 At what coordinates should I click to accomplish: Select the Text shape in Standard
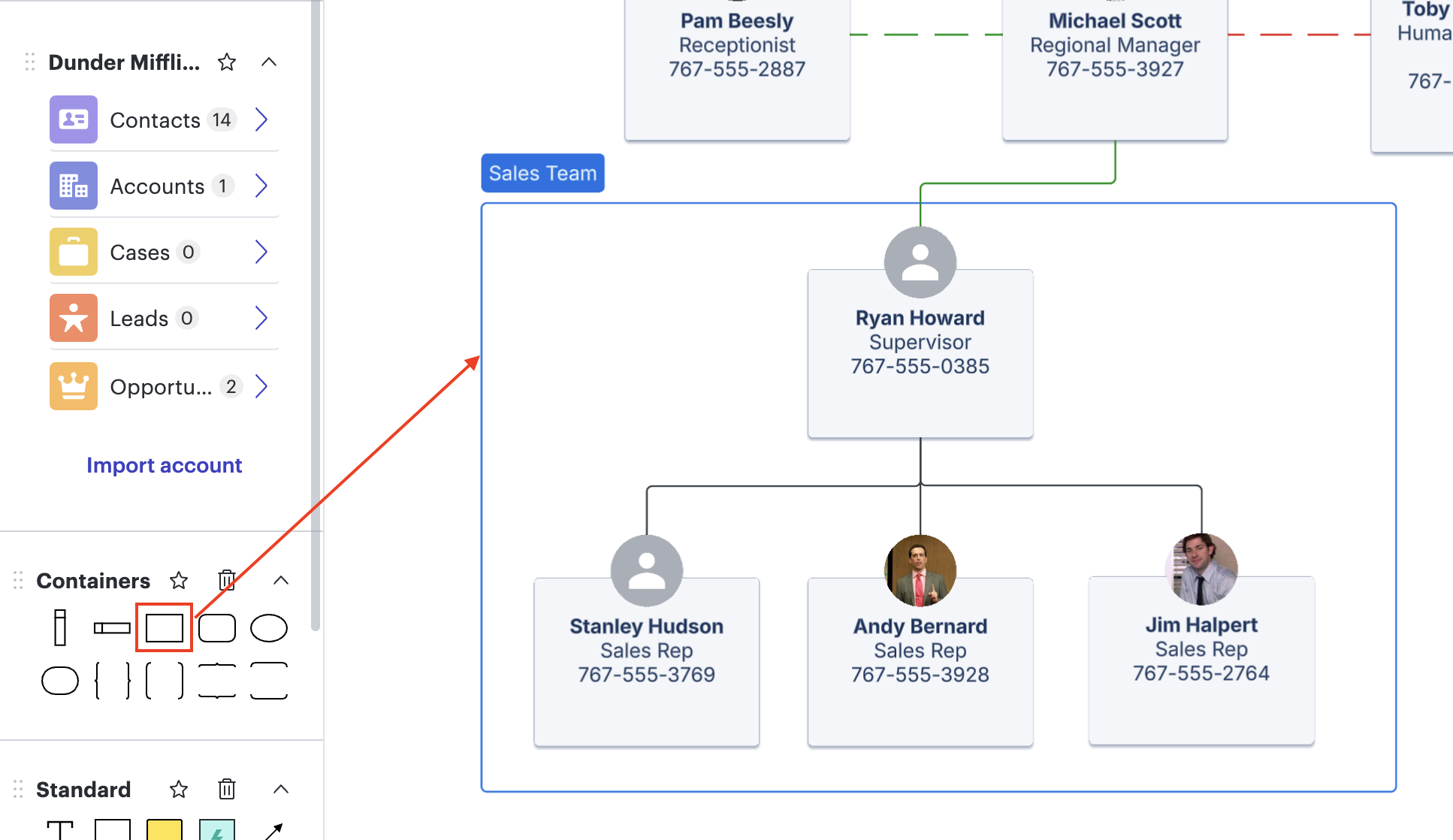coord(60,829)
